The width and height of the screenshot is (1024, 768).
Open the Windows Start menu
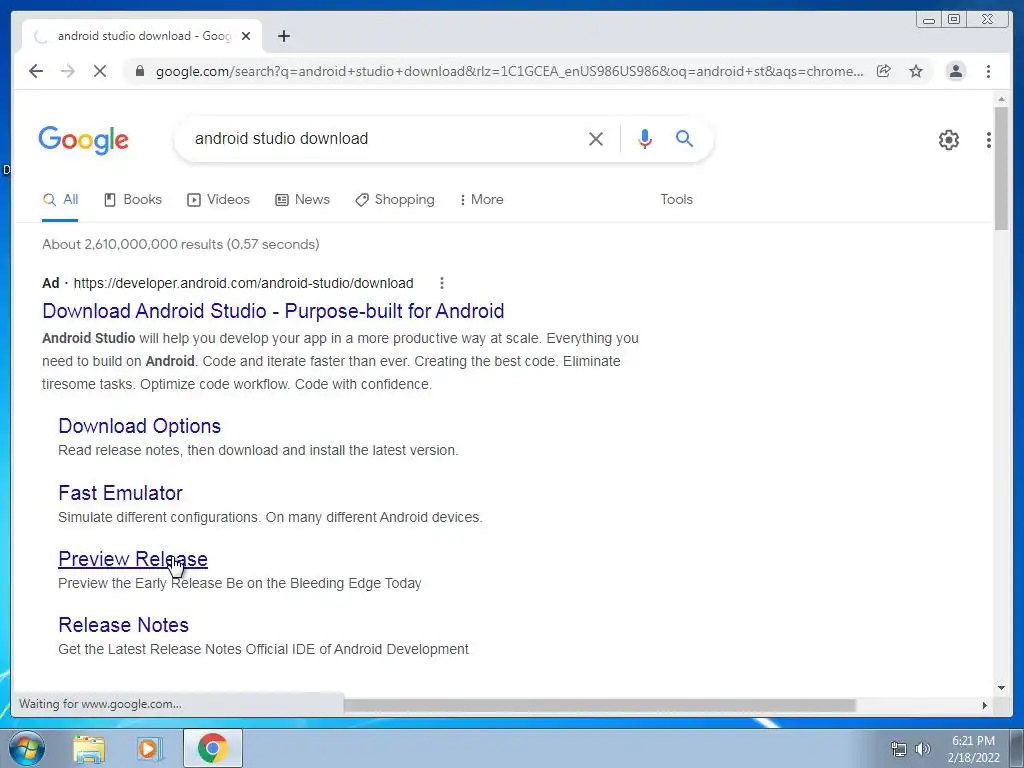point(27,748)
